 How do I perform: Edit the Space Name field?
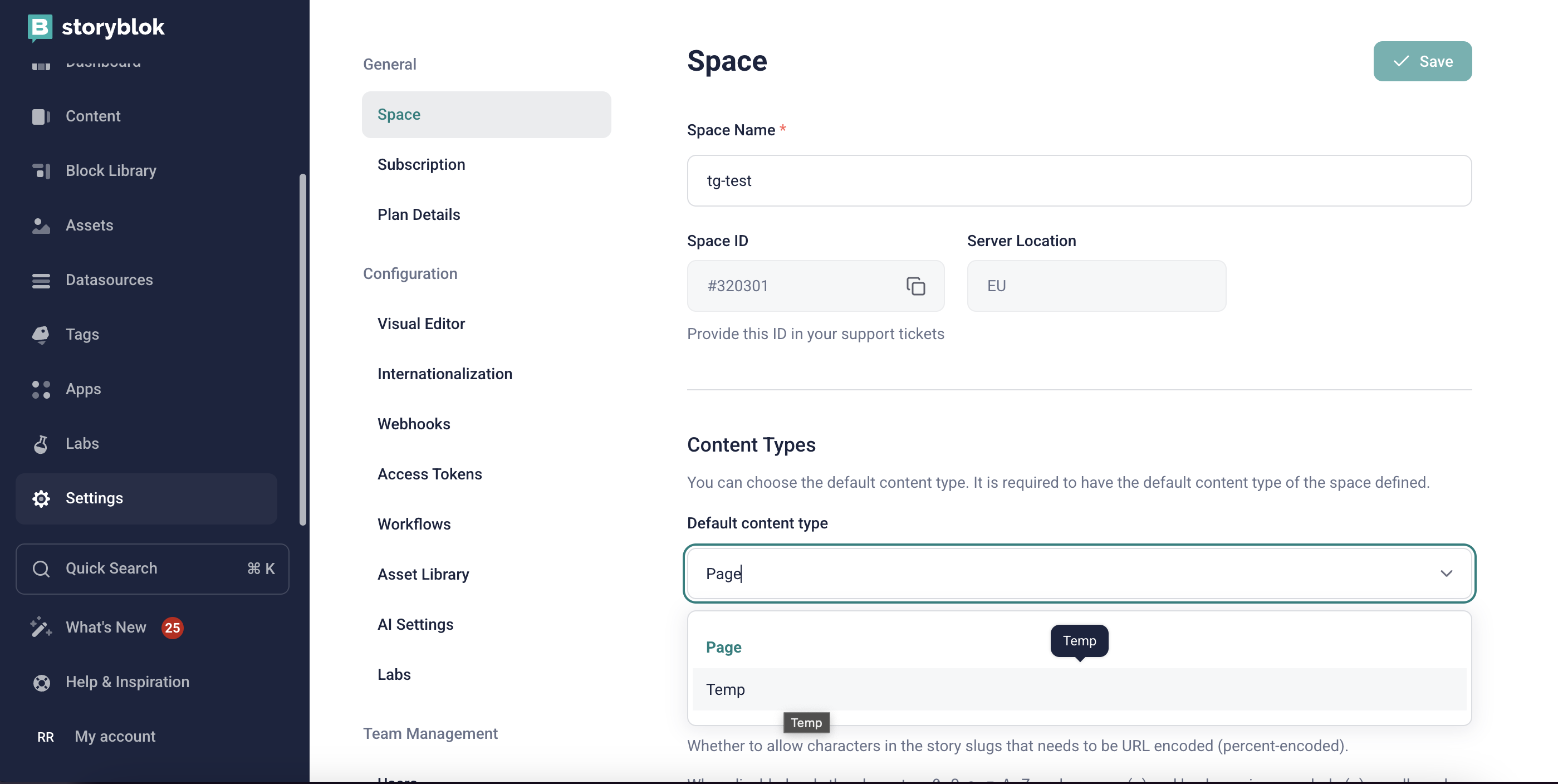1079,180
